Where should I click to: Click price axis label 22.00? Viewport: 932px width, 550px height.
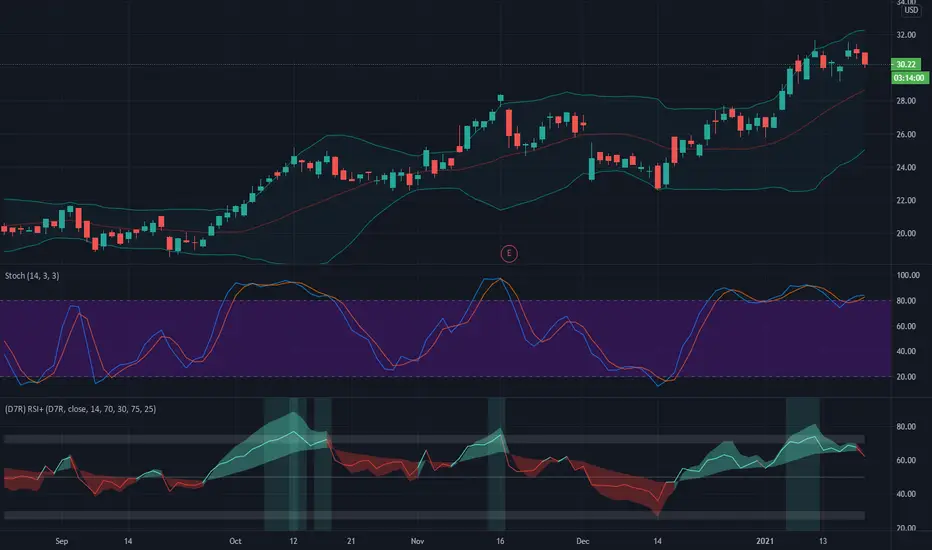pos(906,200)
